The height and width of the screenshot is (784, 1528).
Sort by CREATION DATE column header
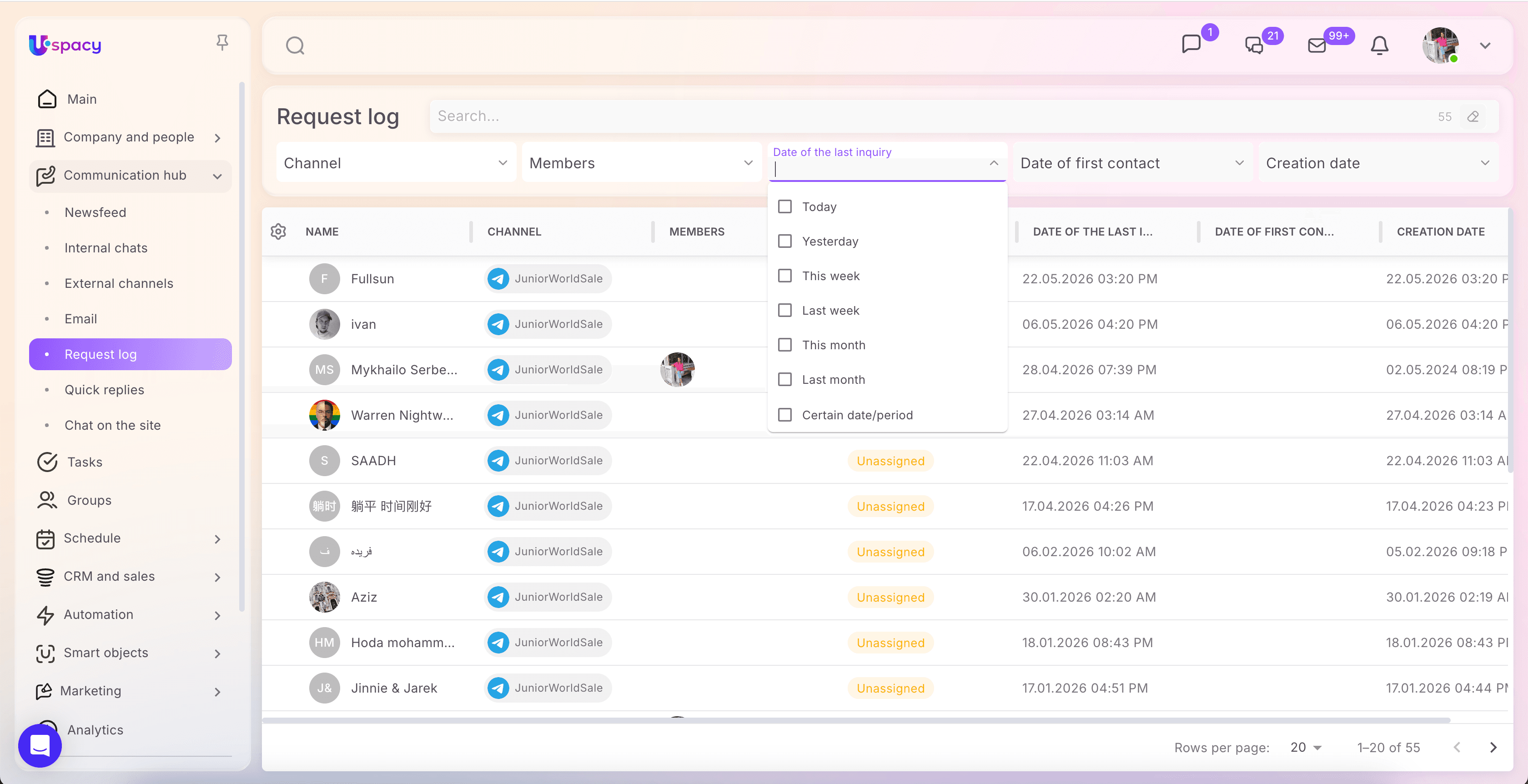pyautogui.click(x=1441, y=231)
